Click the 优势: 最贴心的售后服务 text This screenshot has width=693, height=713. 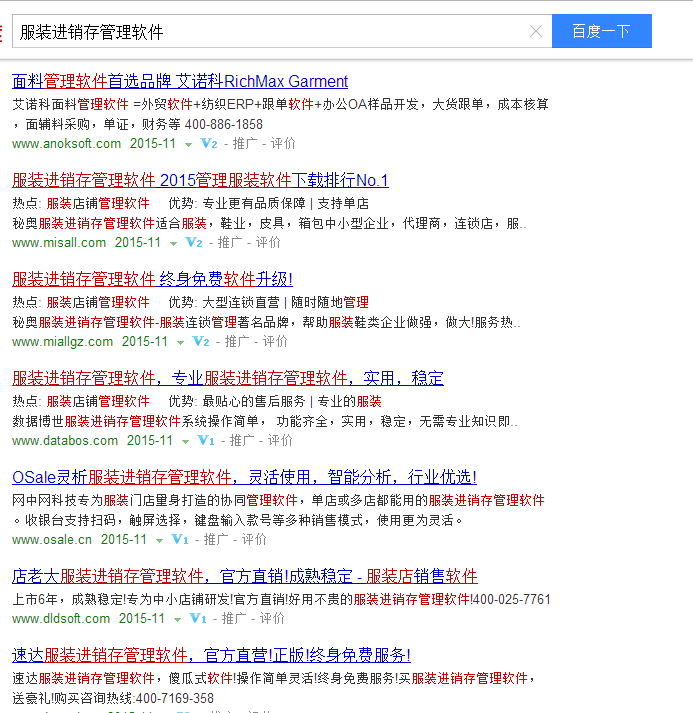point(237,402)
